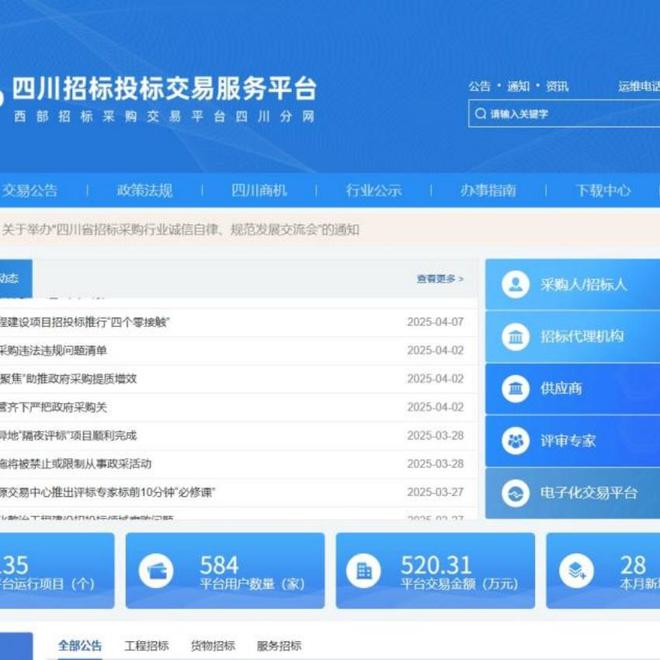Click the 平台运行项目 stat card

pos(57,571)
